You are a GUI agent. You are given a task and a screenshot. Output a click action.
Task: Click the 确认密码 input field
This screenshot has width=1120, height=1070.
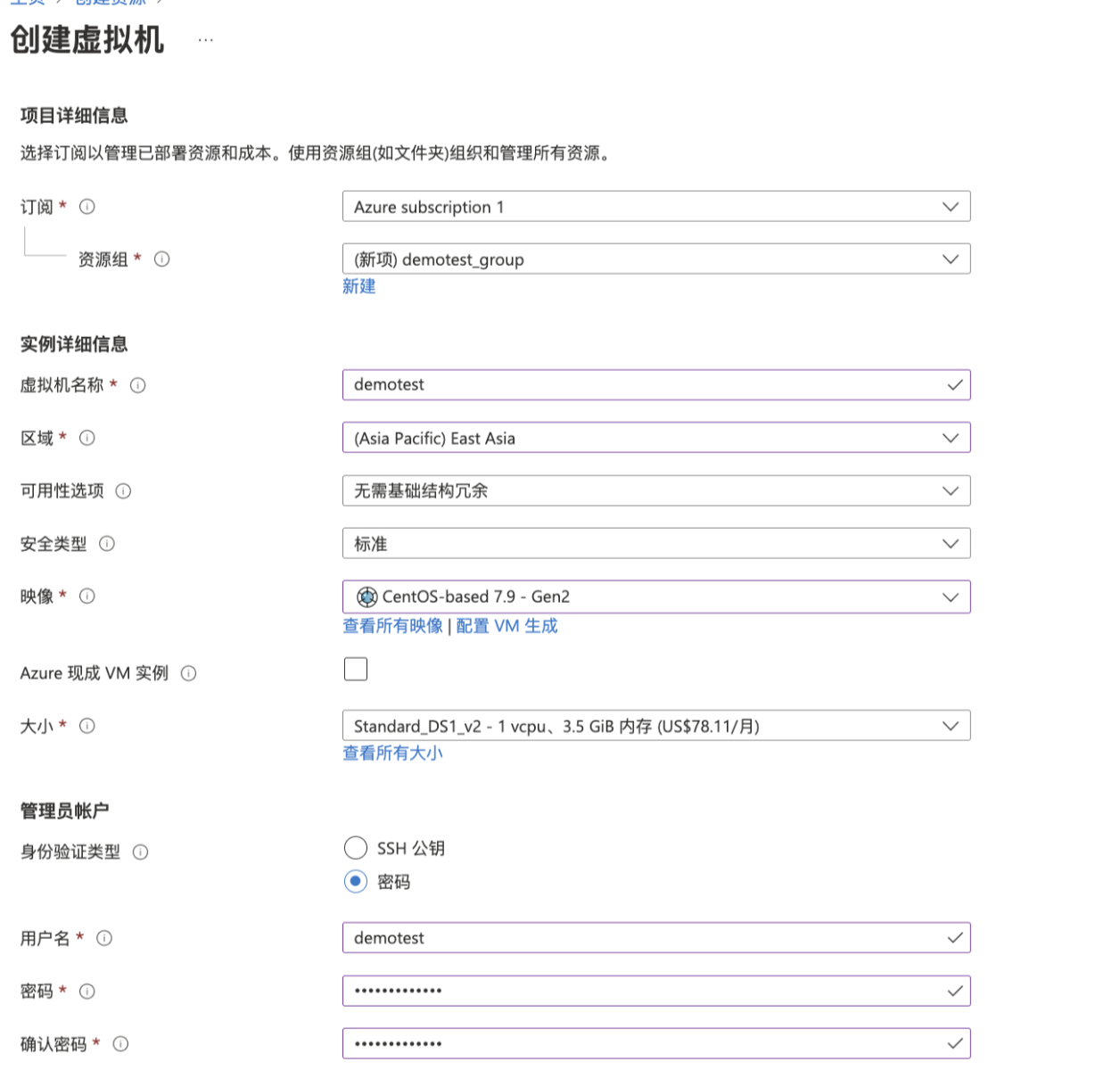[x=656, y=1043]
